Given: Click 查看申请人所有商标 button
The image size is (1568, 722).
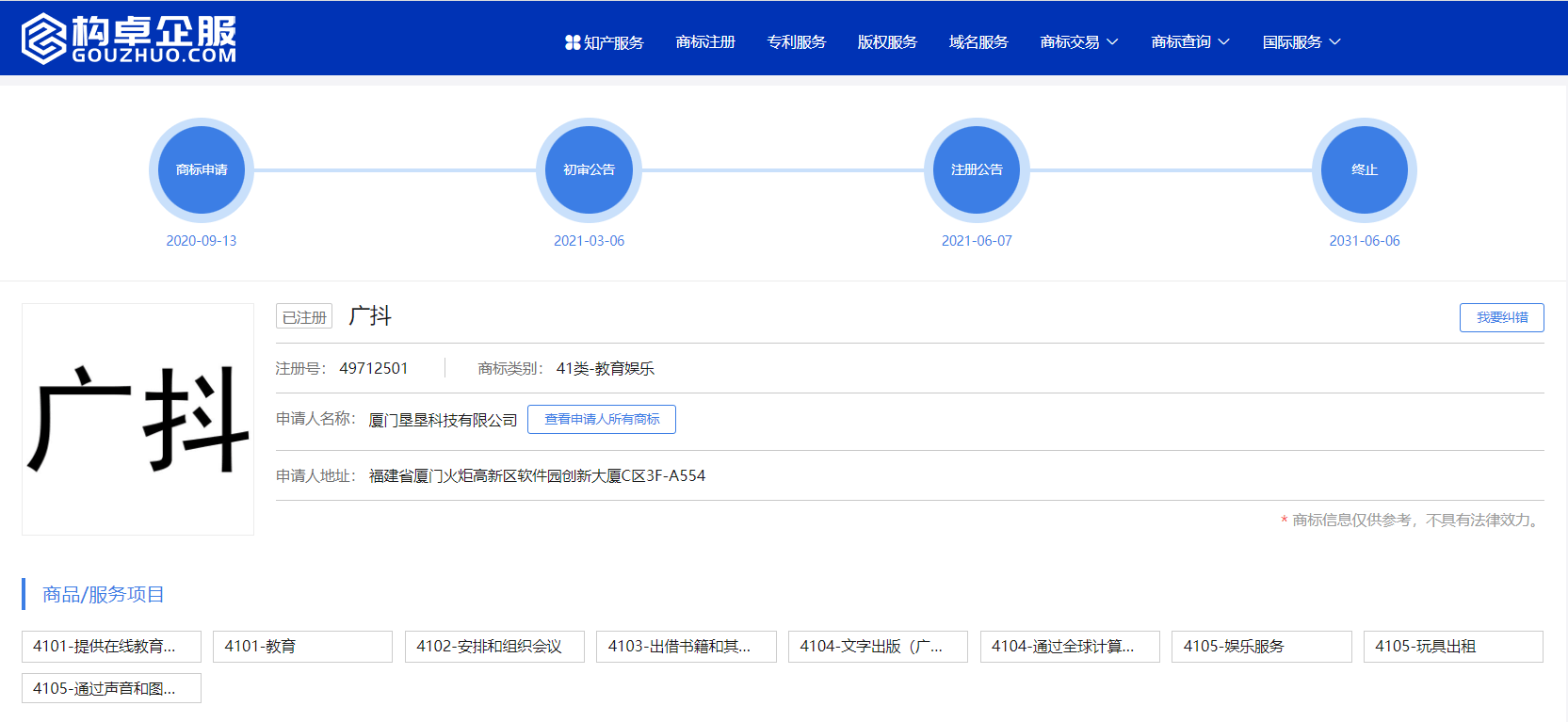Looking at the screenshot, I should 602,419.
